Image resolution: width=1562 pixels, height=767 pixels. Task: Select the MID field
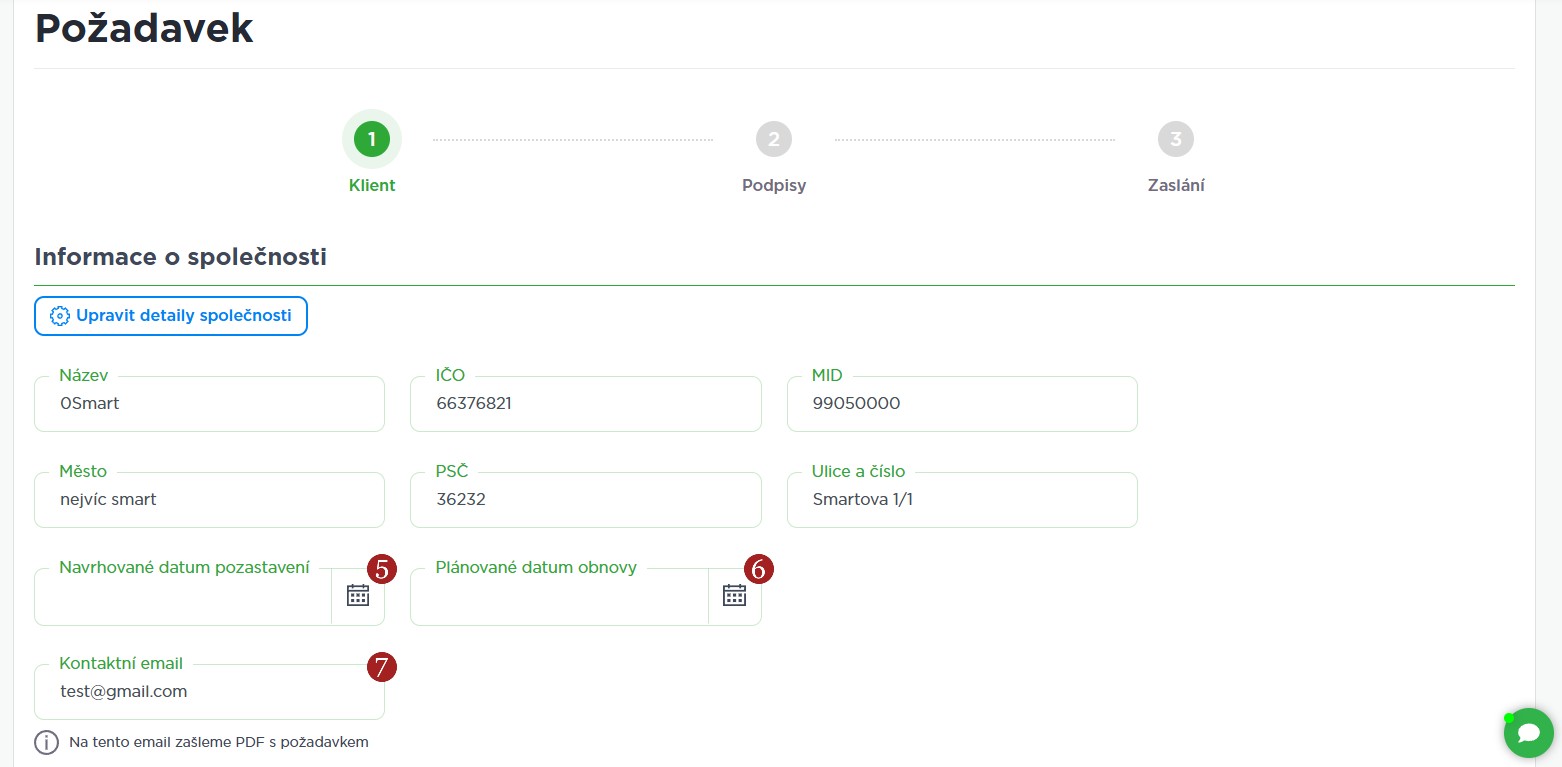point(962,404)
